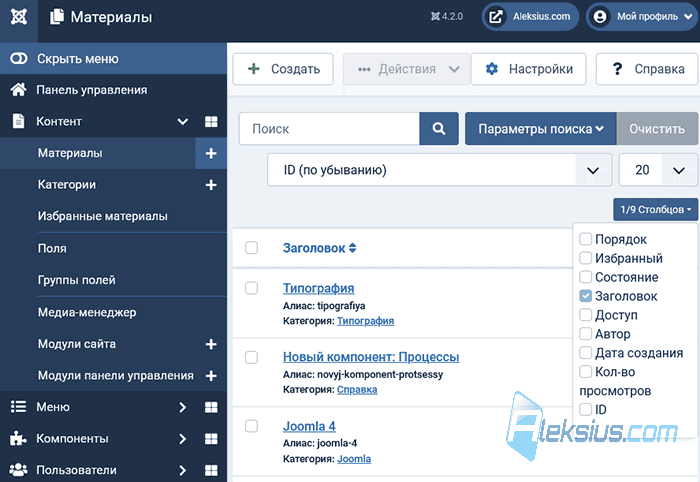This screenshot has height=482, width=700.
Task: Sort by Заголовок sort arrows
Action: tap(353, 248)
